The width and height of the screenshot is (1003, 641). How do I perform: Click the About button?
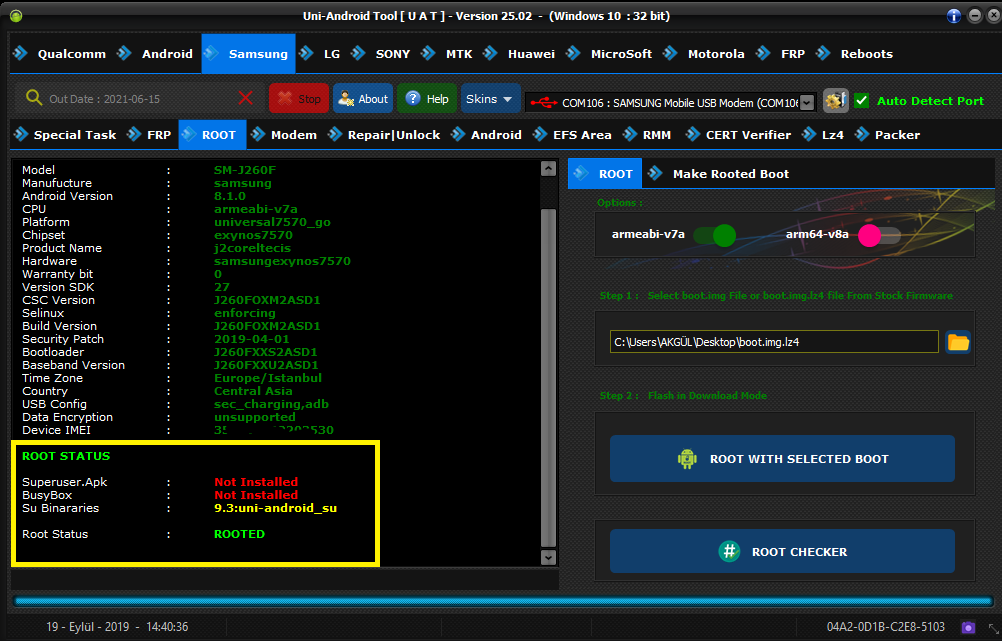[363, 99]
